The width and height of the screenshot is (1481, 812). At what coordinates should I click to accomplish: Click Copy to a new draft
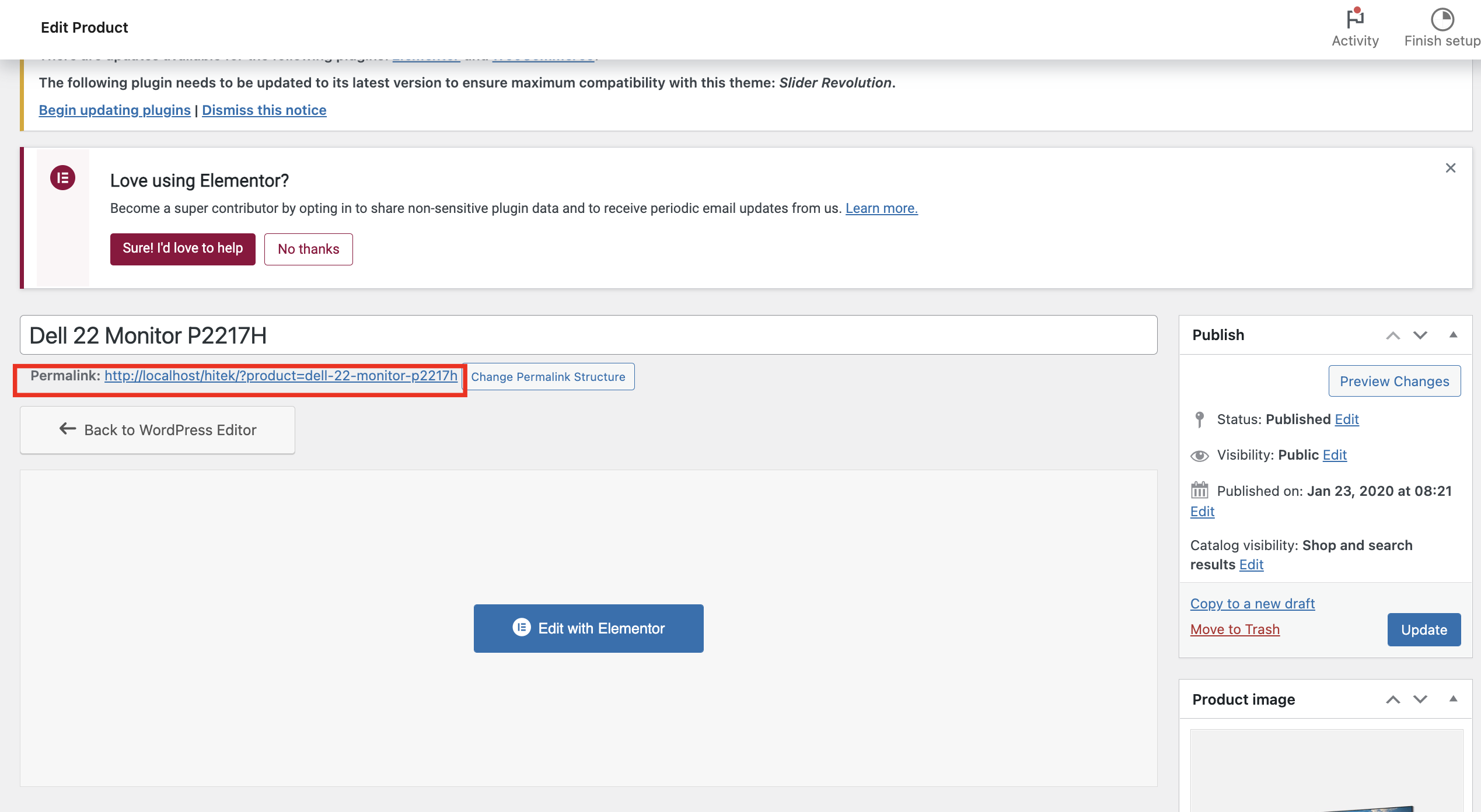[x=1252, y=604]
